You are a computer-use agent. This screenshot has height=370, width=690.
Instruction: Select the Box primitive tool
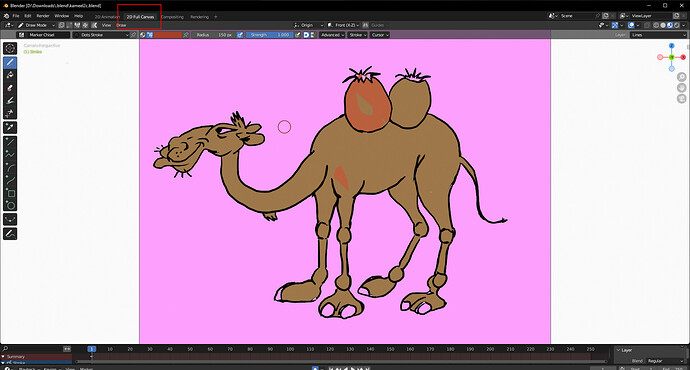click(x=10, y=193)
